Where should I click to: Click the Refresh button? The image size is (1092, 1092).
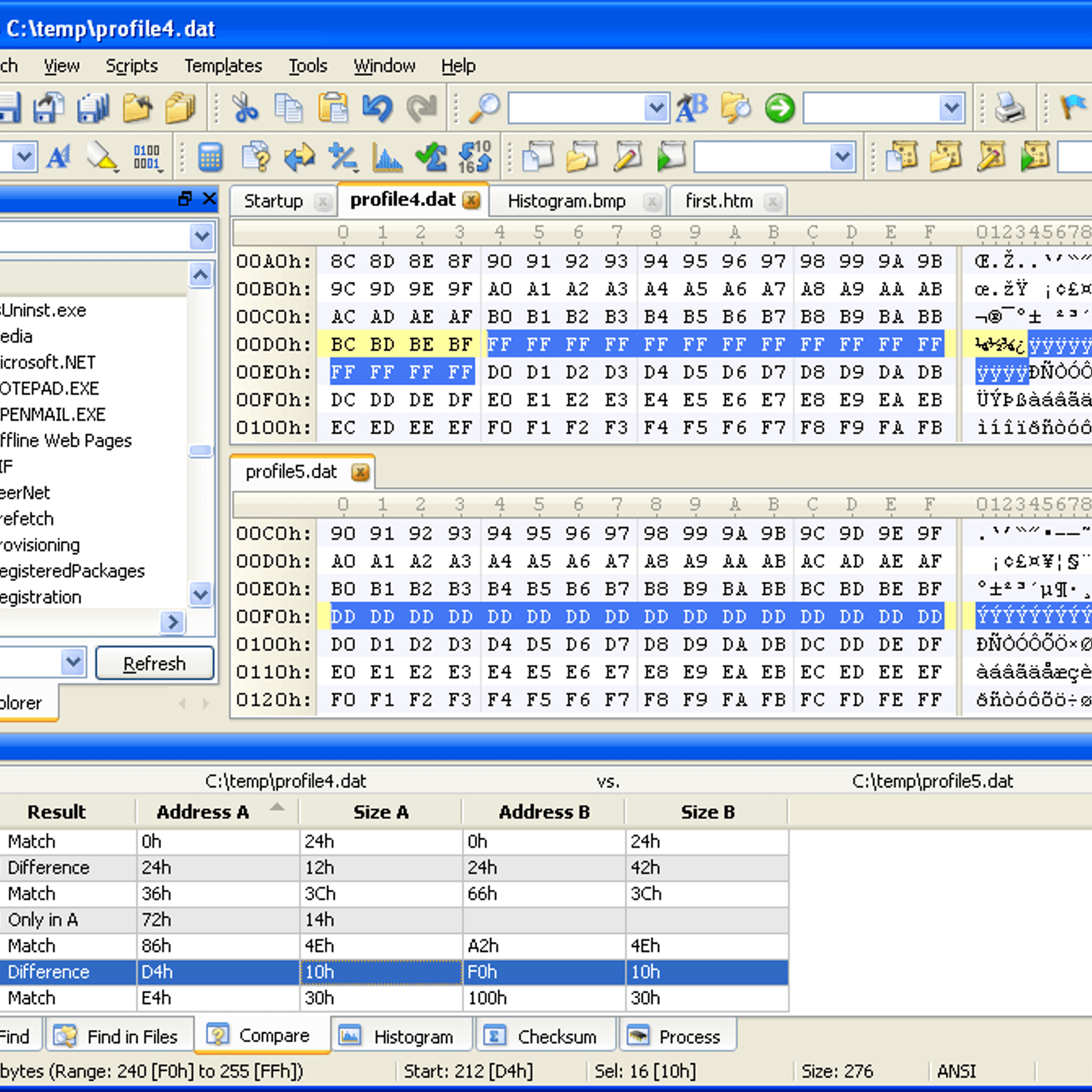(x=154, y=663)
